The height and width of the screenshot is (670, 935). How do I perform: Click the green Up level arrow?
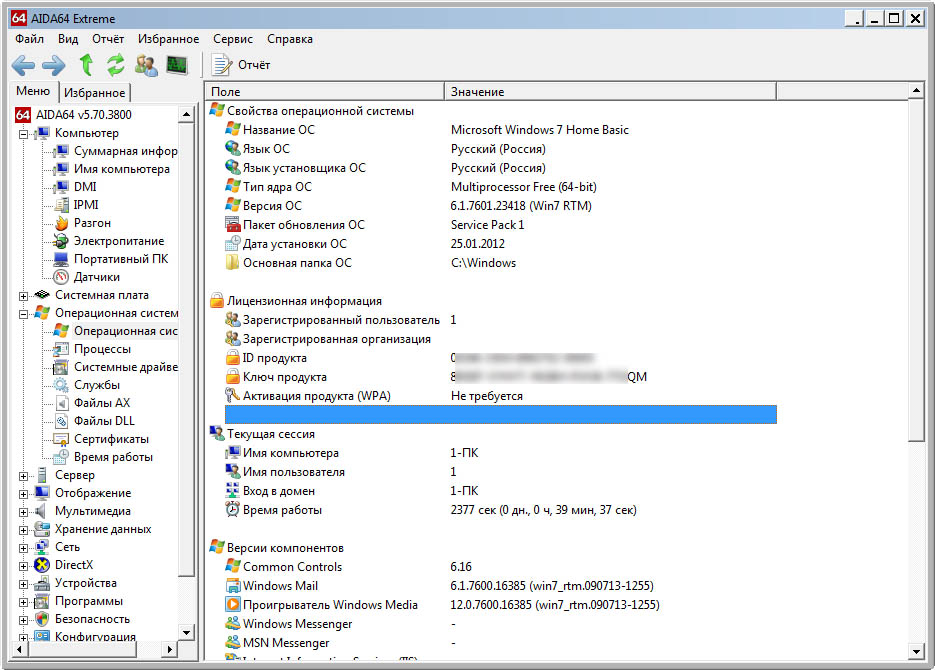86,65
